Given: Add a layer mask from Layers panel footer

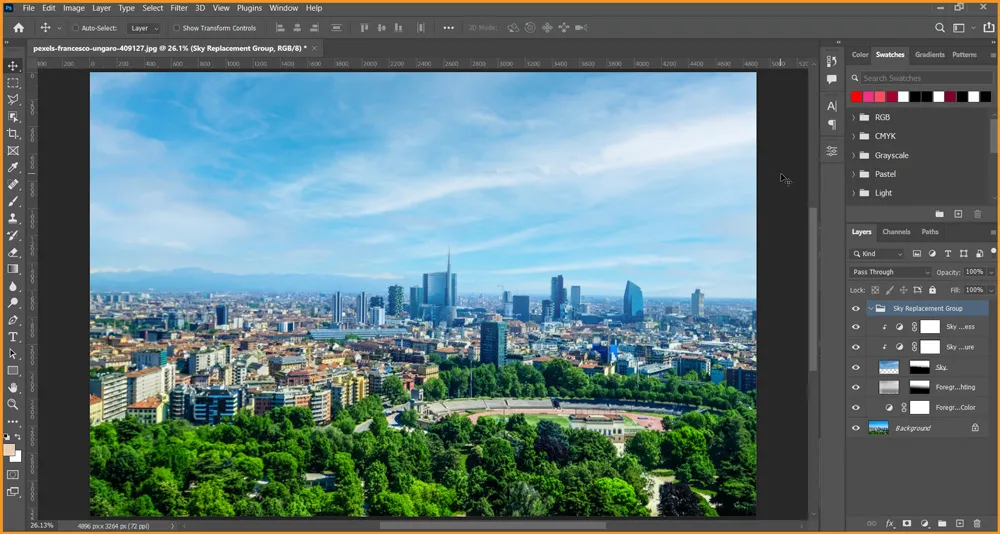Looking at the screenshot, I should 907,524.
